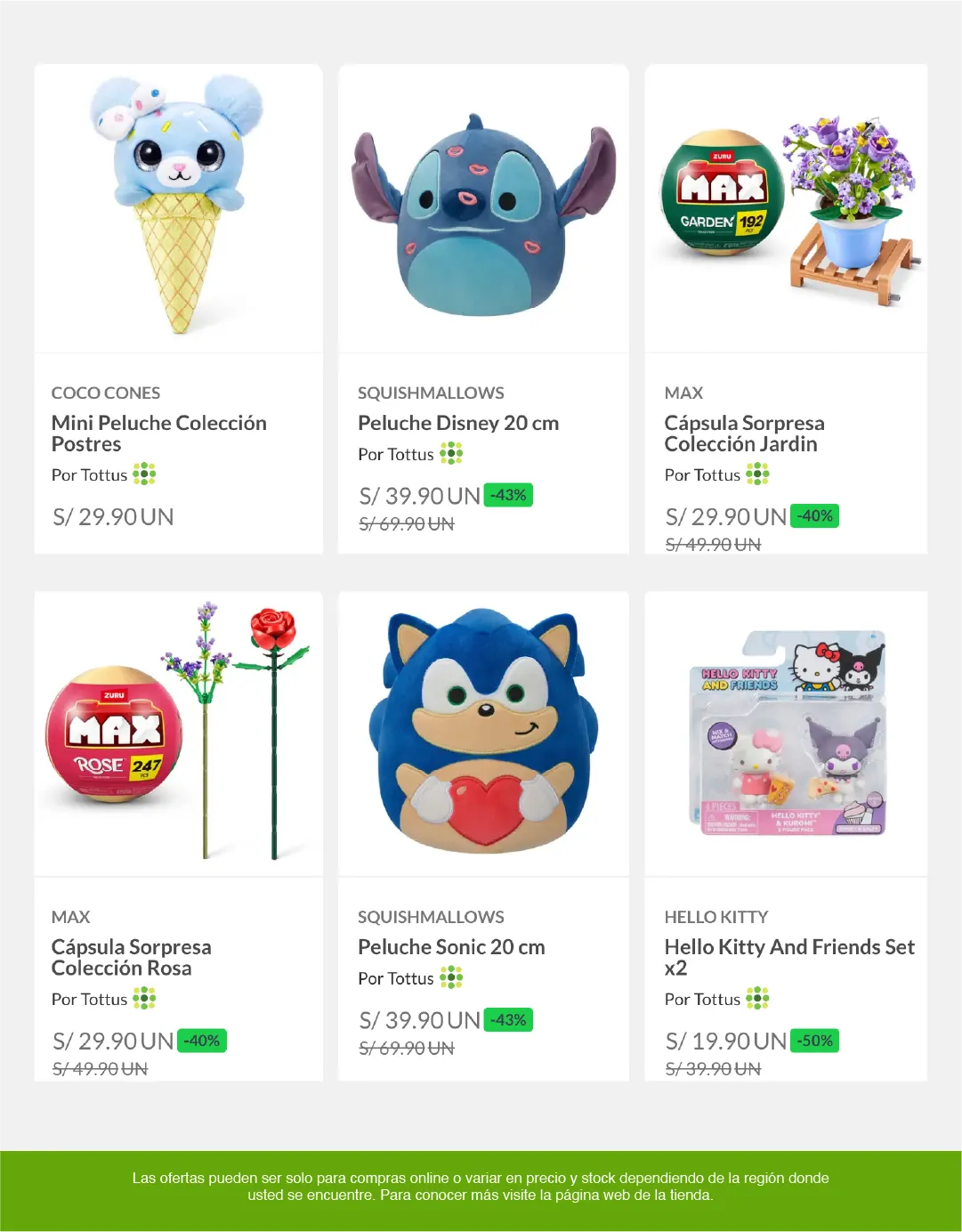Screen dimensions: 962x1232
Task: Open the Peluche Sonic 20 cm title
Action: (451, 947)
